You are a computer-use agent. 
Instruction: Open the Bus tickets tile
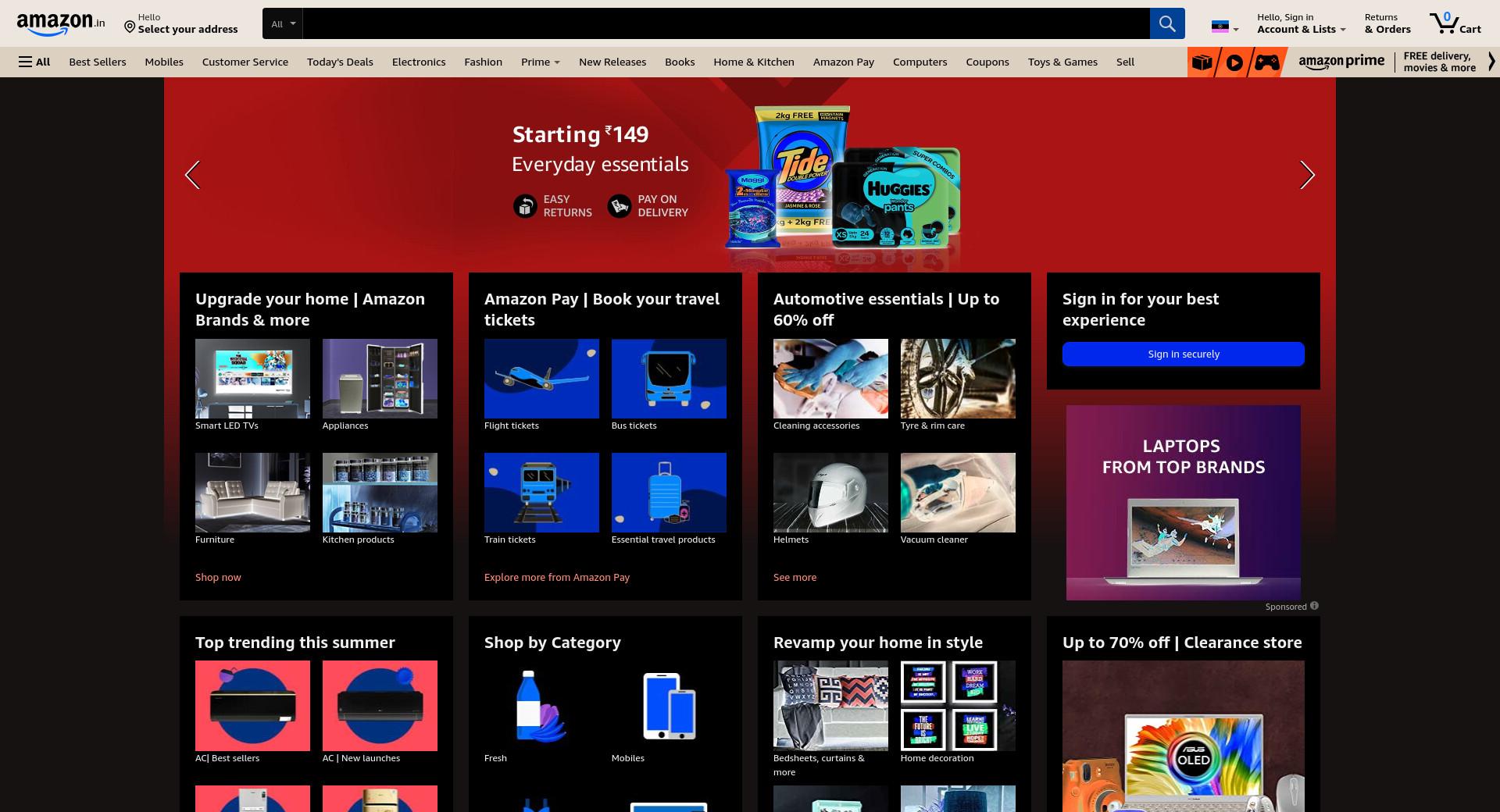(669, 379)
